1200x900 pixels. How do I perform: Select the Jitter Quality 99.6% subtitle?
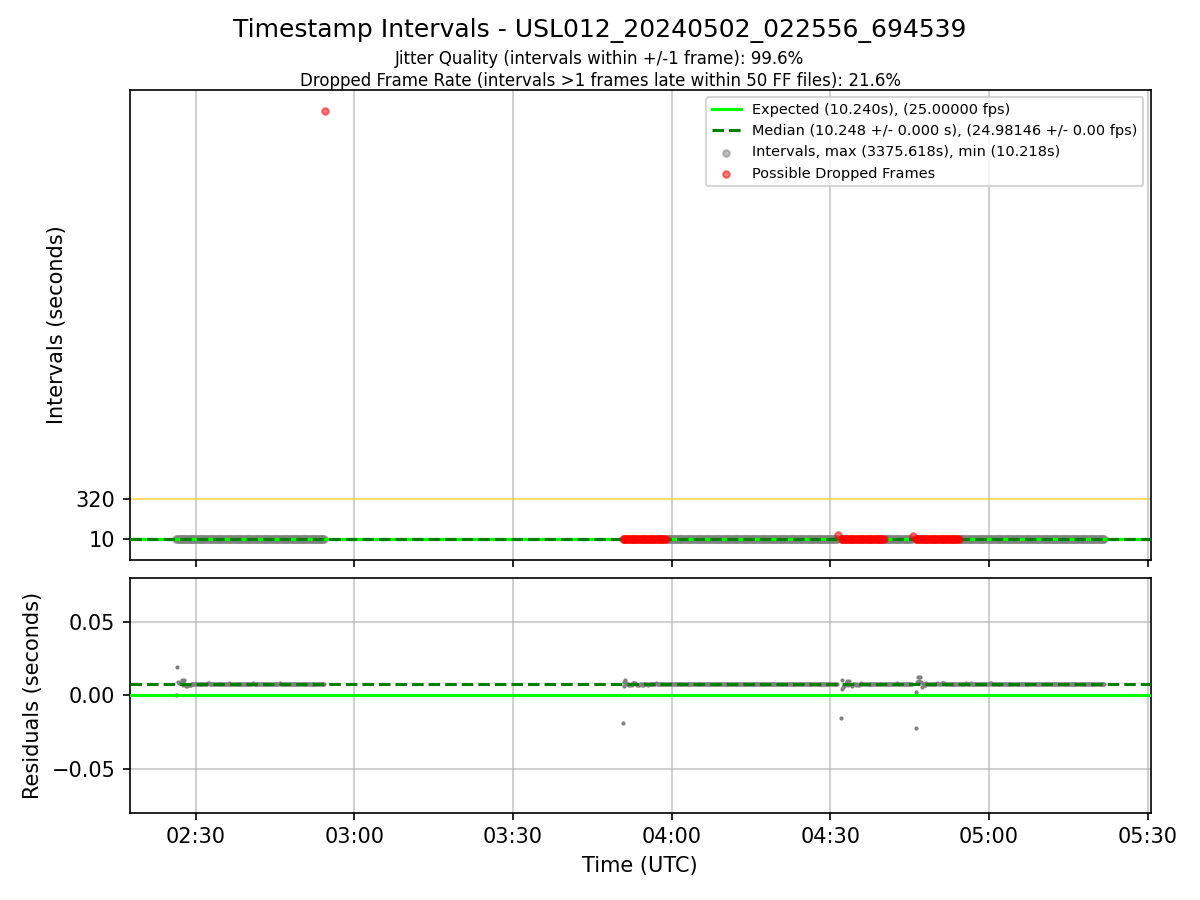click(x=599, y=58)
